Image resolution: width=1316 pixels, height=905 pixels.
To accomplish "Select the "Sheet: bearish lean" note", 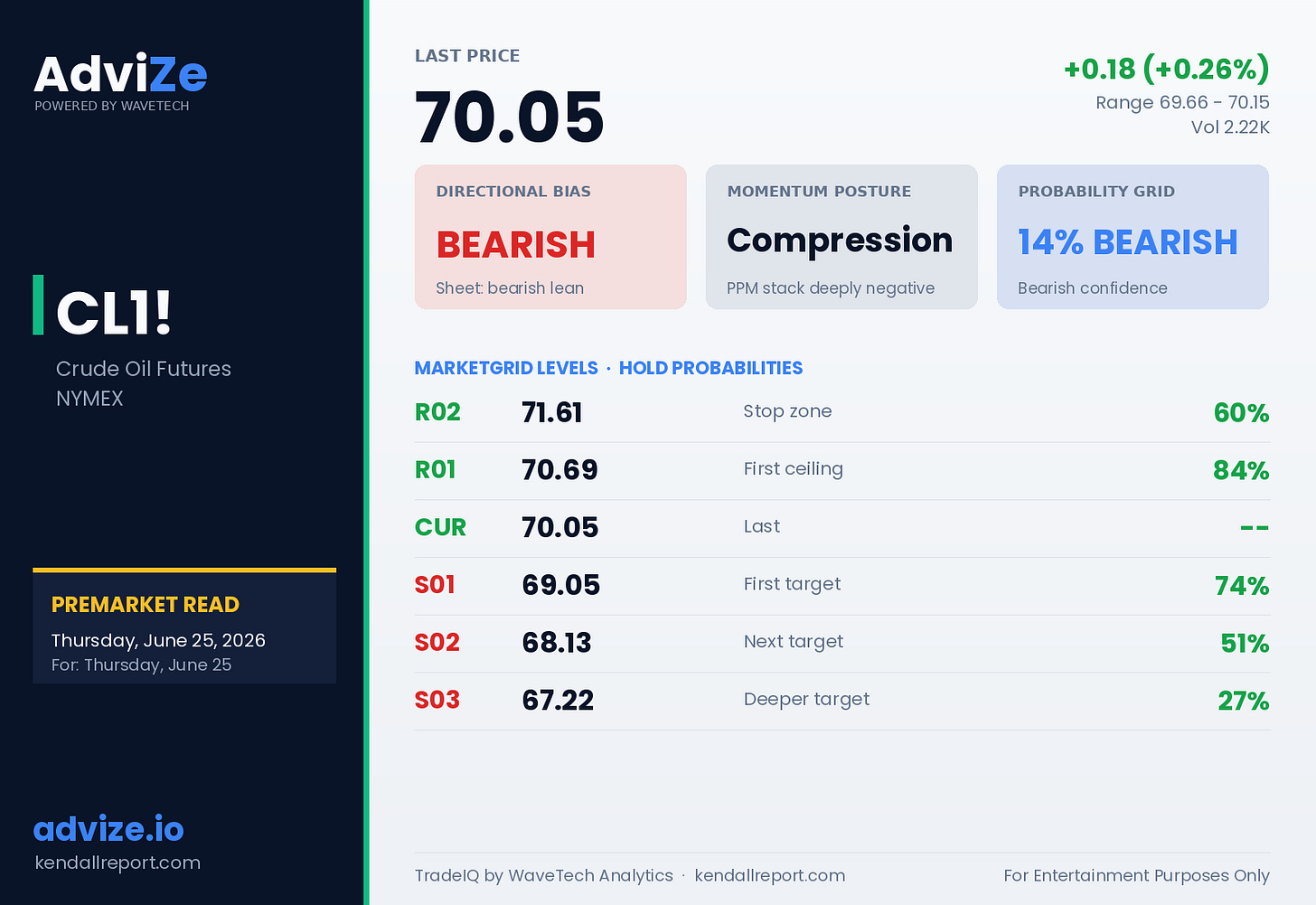I will (x=510, y=288).
